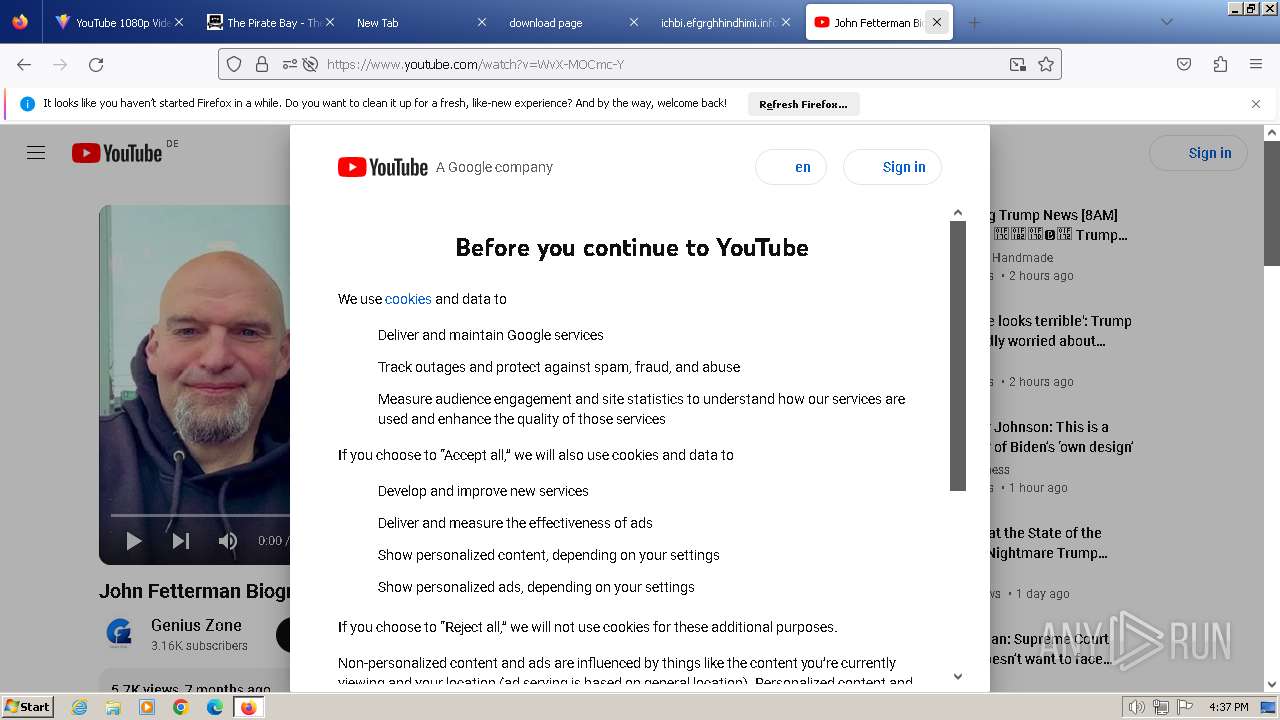The height and width of the screenshot is (720, 1280).
Task: Close the John Fetterman tab
Action: point(937,22)
